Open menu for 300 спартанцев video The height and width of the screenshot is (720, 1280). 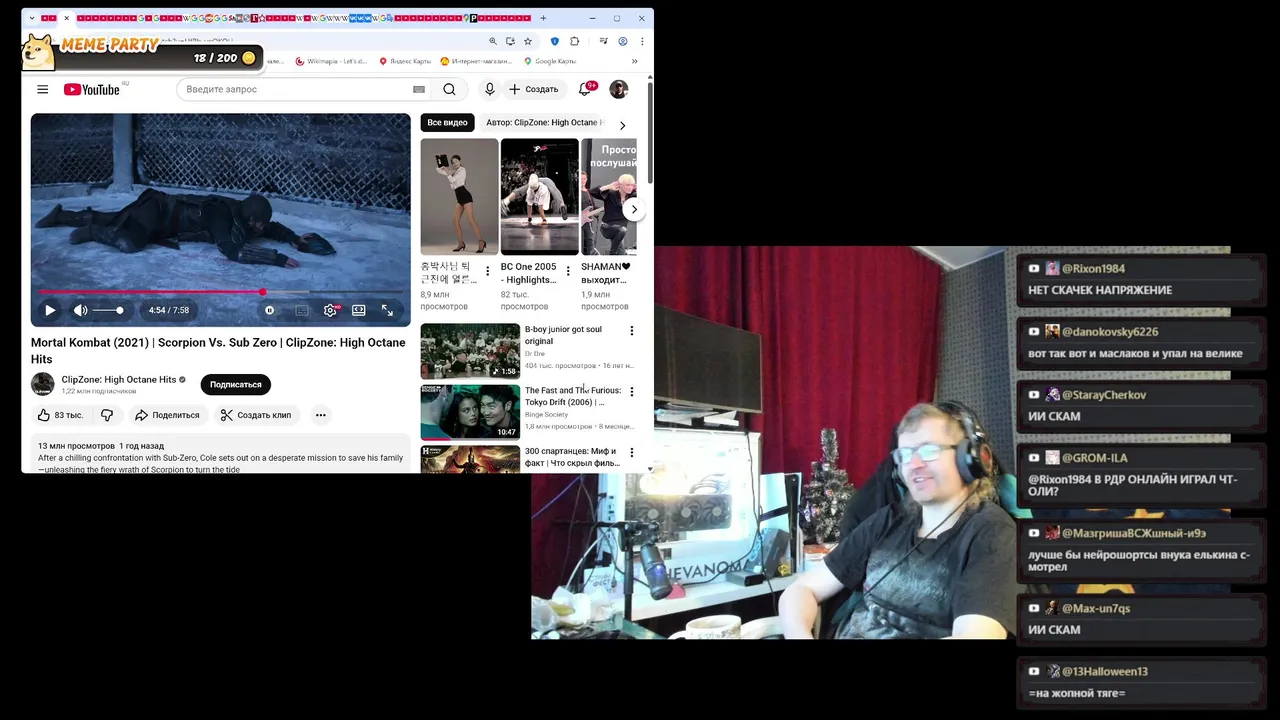tap(631, 453)
